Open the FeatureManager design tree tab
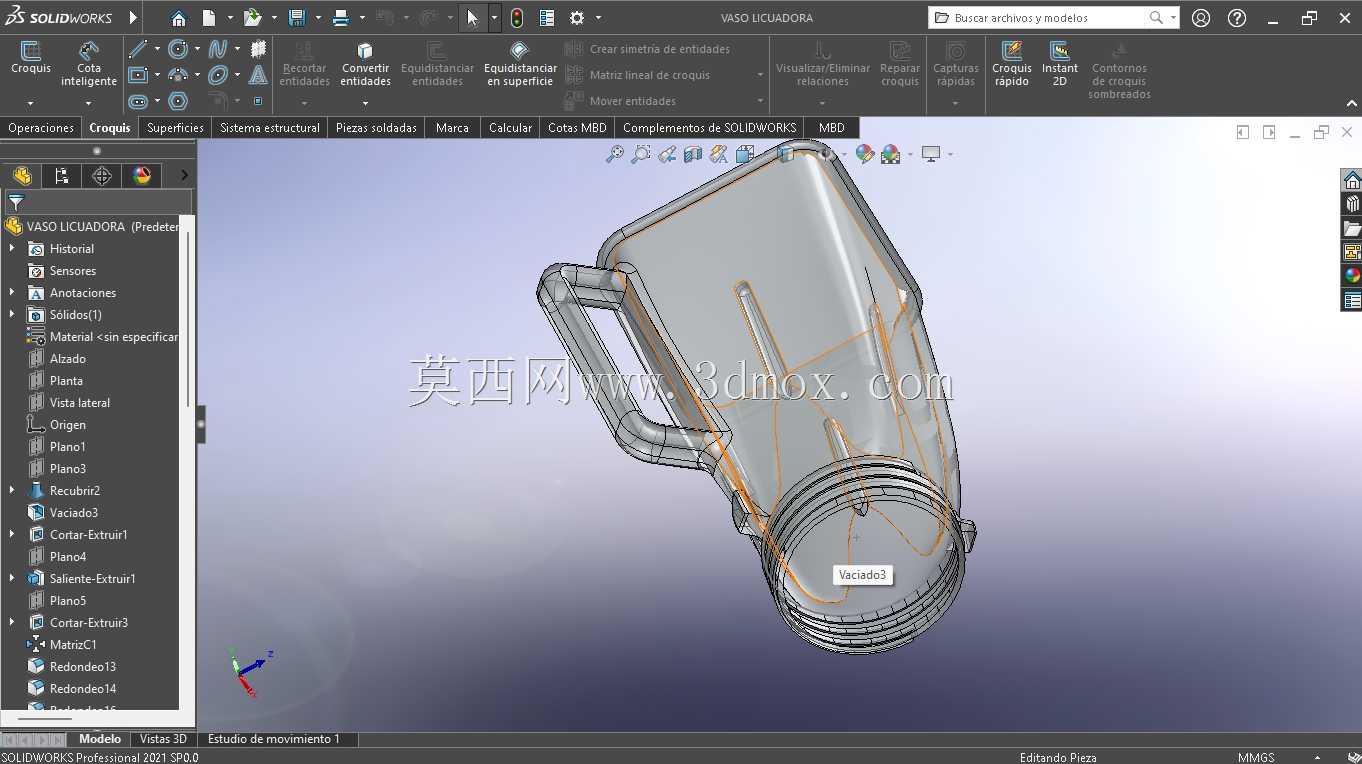The height and width of the screenshot is (764, 1362). [x=22, y=176]
